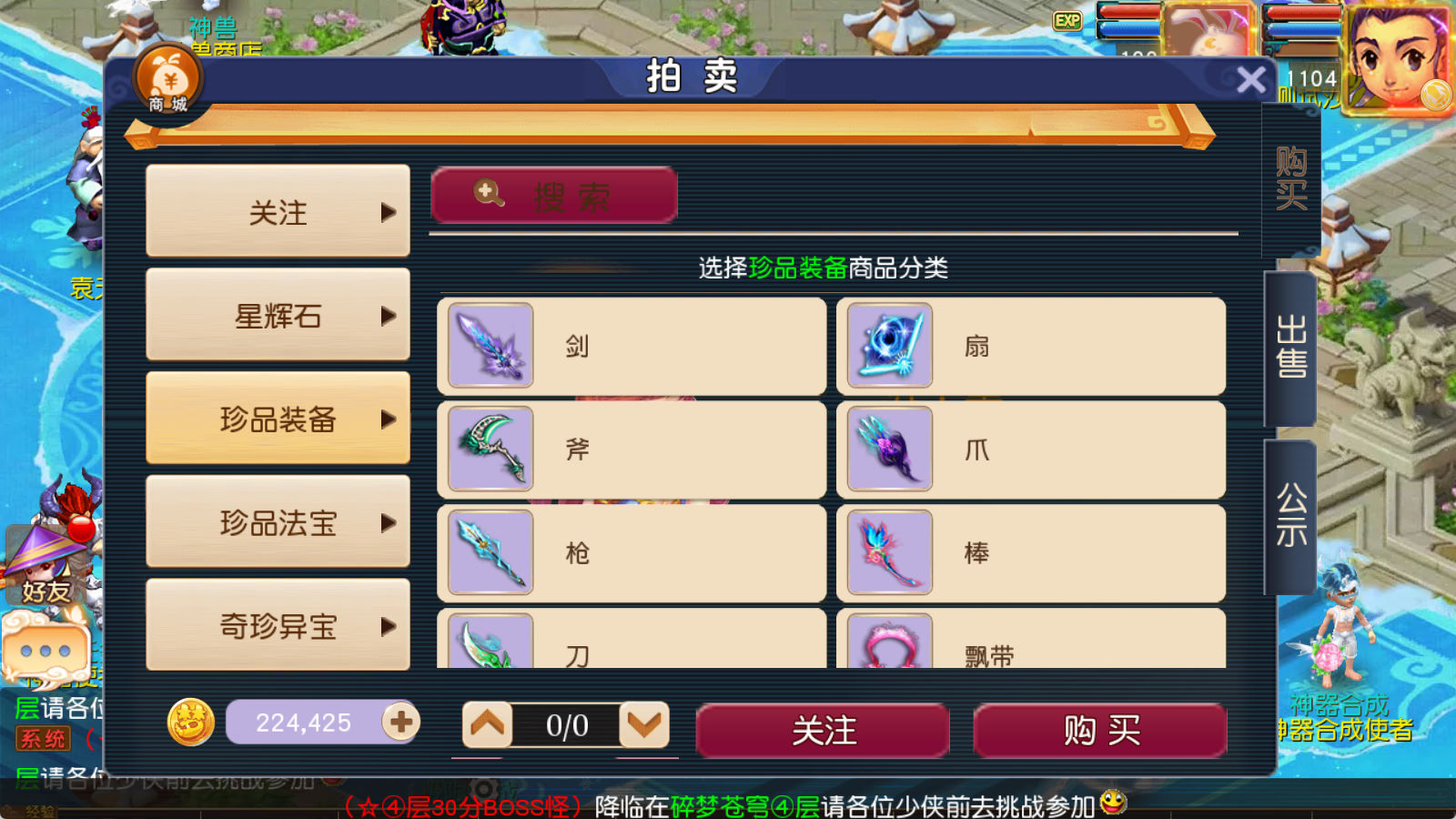
Task: Click the plus icon to add coins
Action: coord(400,723)
